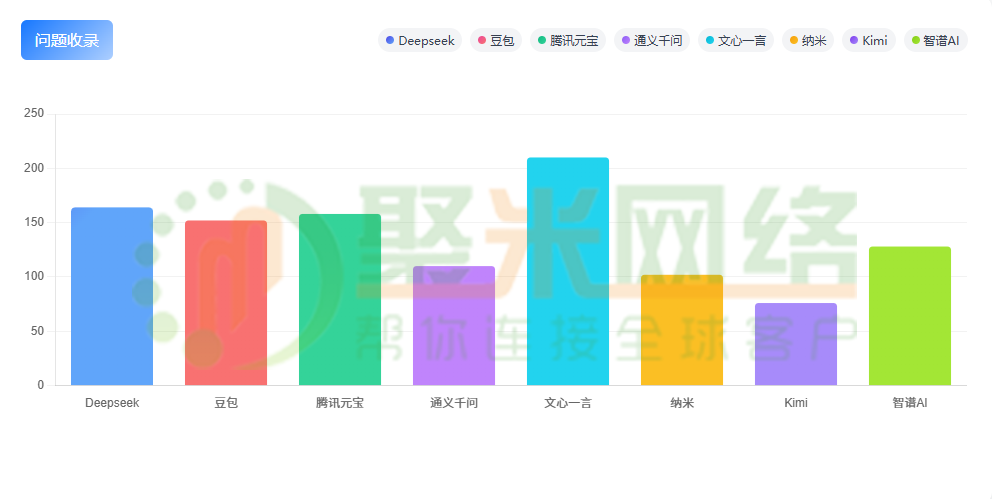
Task: Click the 200 y-axis value
Action: (x=34, y=168)
